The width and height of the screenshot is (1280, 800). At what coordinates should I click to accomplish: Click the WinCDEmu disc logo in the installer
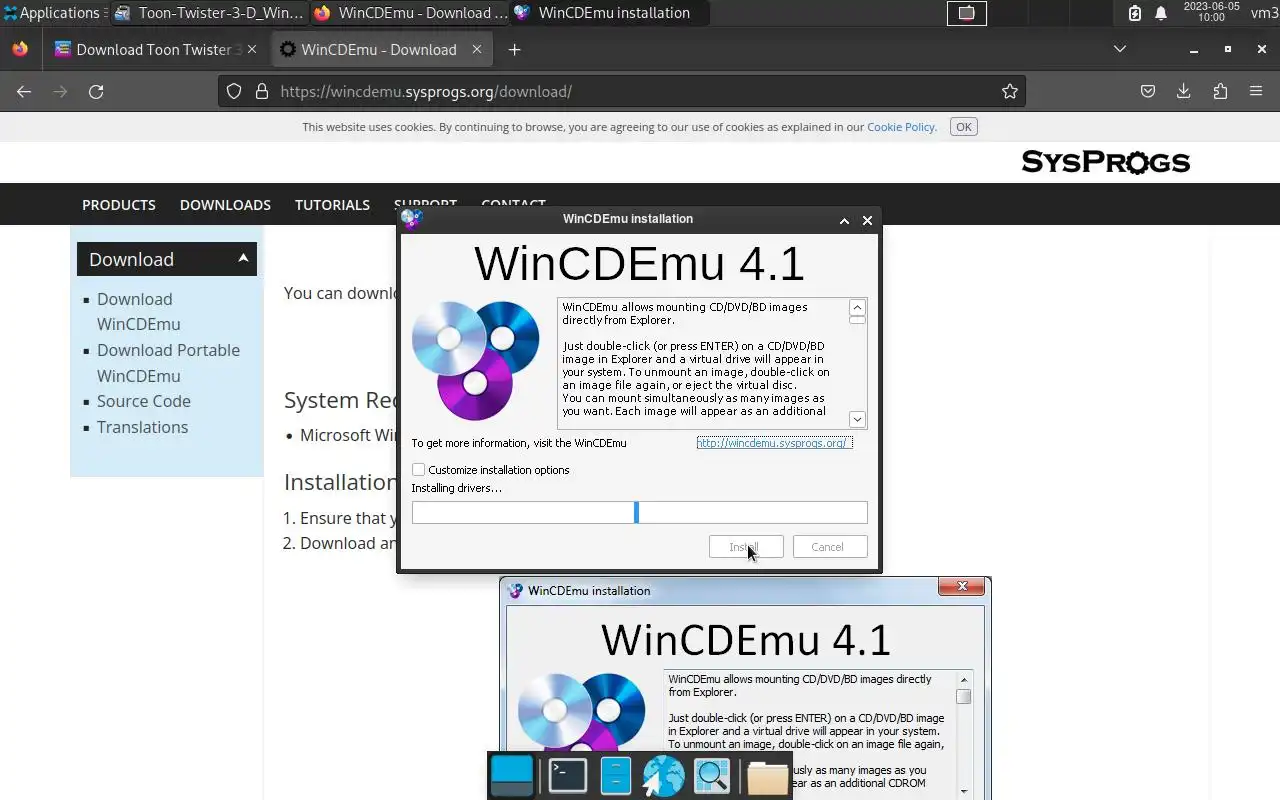(x=476, y=360)
